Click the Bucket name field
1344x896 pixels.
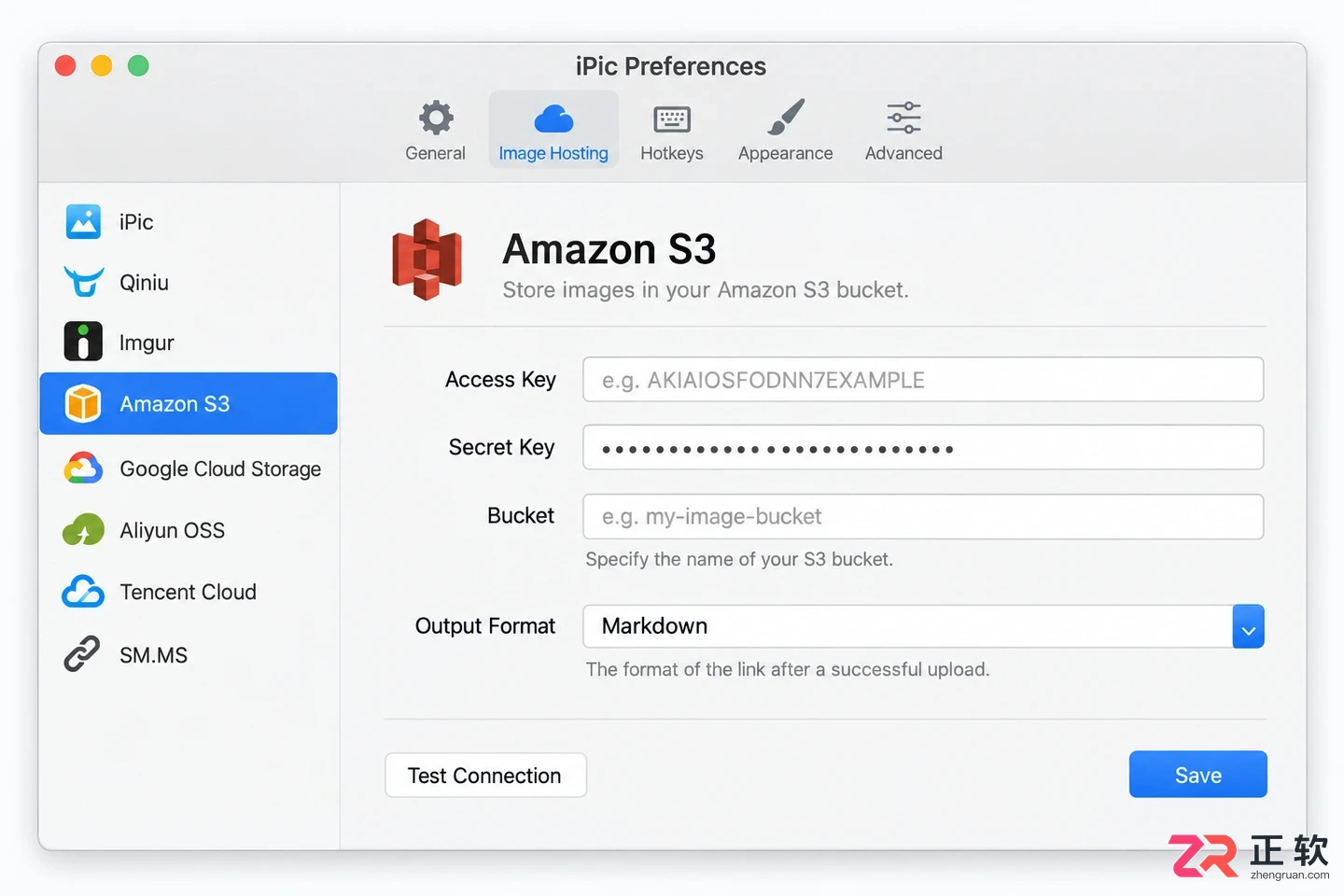(923, 516)
